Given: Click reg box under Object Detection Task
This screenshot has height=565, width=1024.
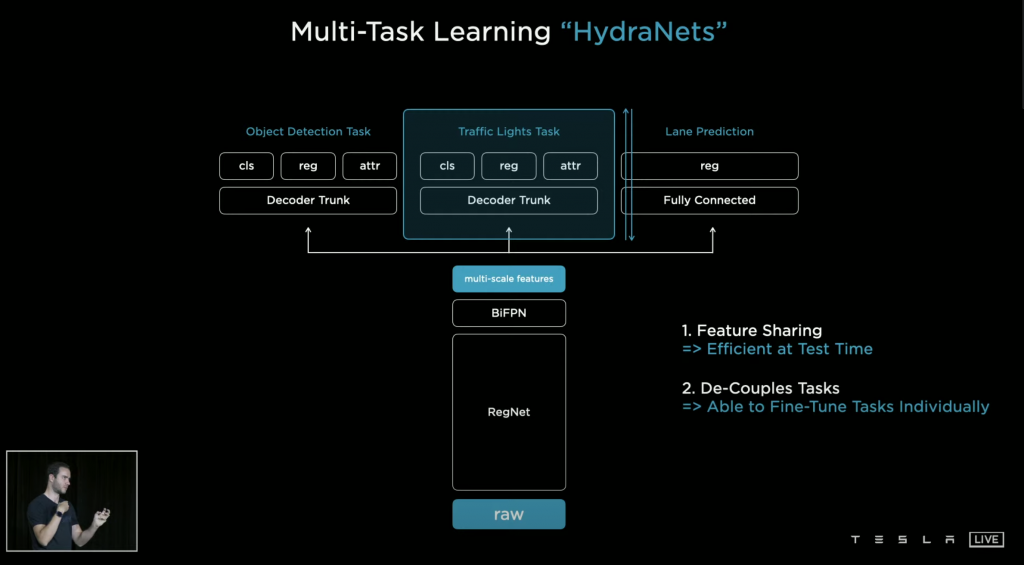Looking at the screenshot, I should pos(308,166).
